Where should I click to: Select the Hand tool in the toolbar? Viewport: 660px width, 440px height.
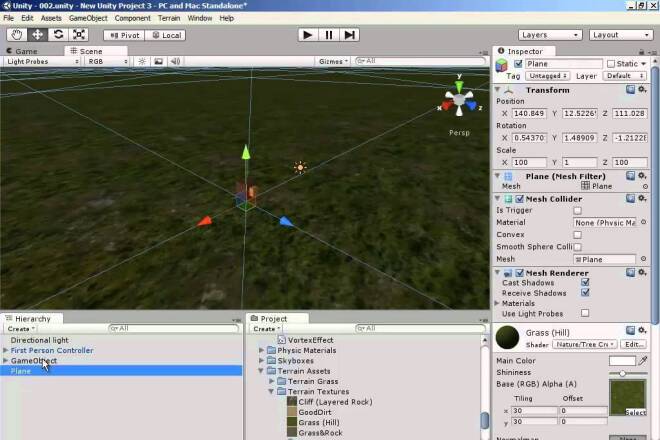17,35
